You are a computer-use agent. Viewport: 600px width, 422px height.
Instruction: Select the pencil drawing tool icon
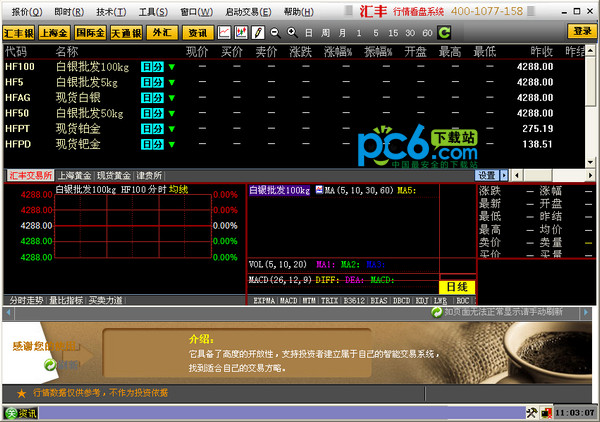[256, 32]
